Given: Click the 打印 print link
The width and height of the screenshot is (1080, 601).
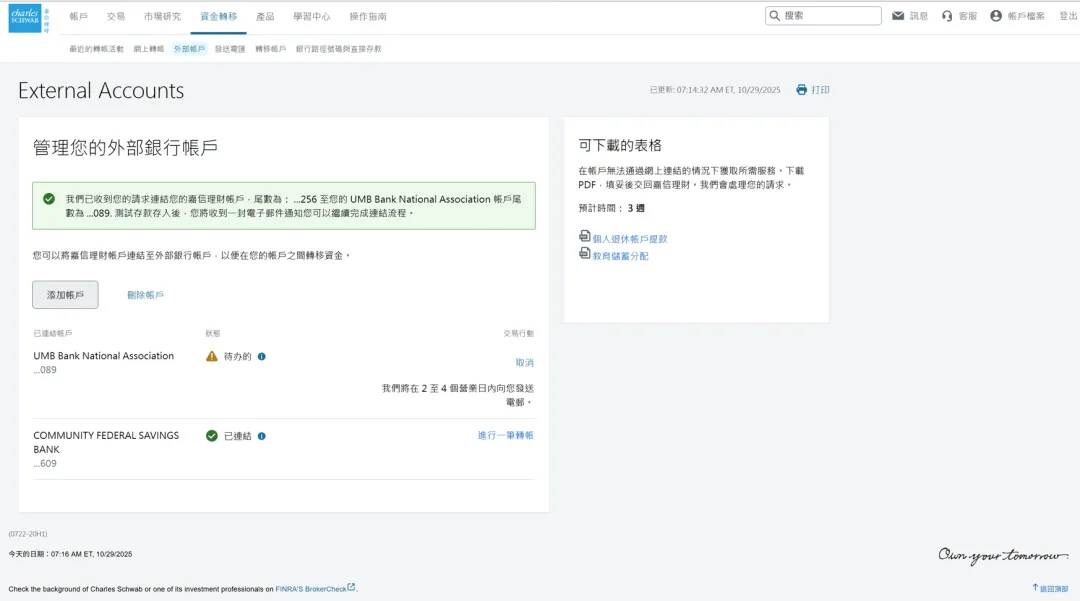Looking at the screenshot, I should point(820,89).
